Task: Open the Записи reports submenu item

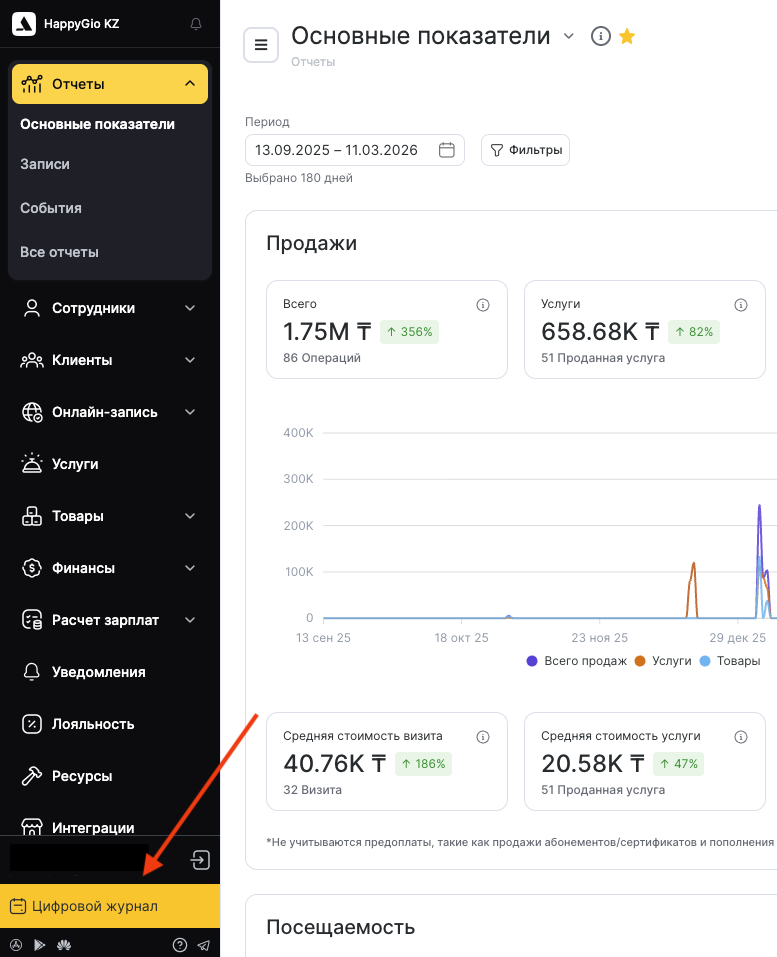Action: (45, 164)
